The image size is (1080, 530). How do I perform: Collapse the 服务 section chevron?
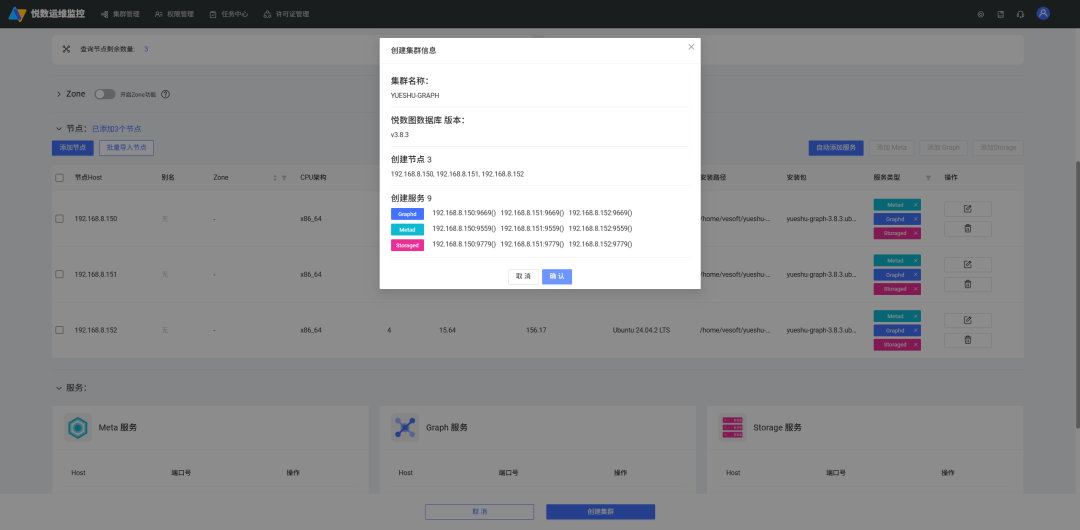tap(59, 388)
